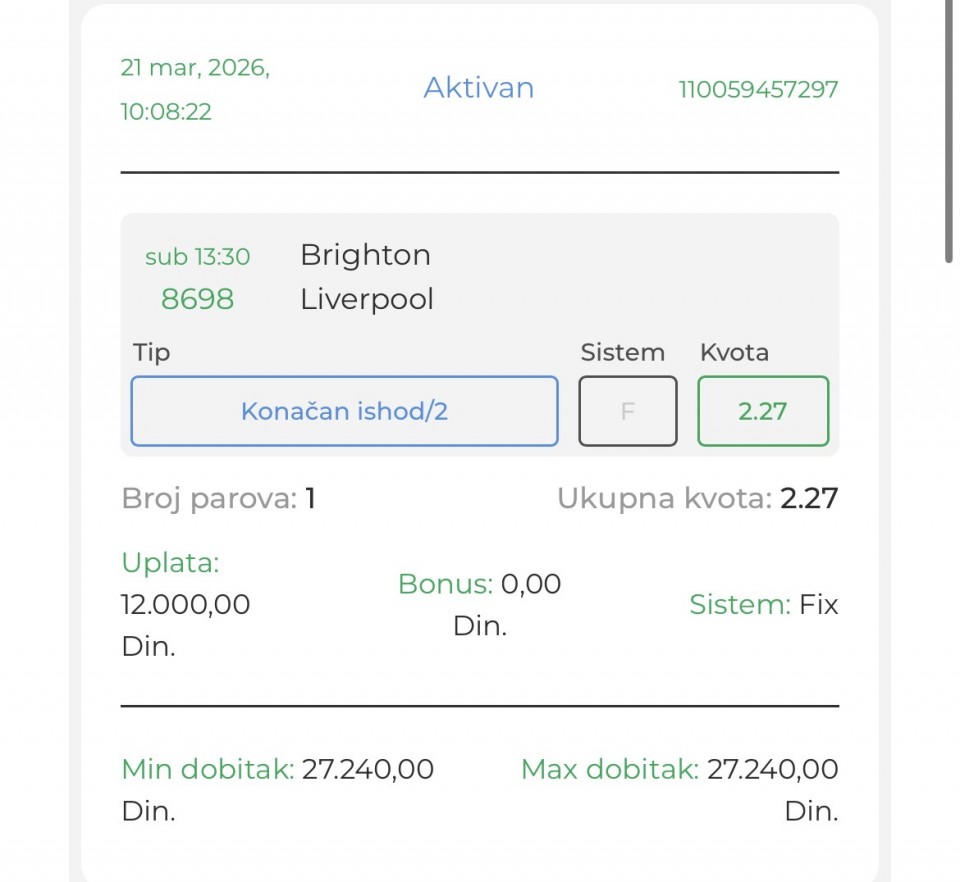
Task: Click the match code 8698
Action: (197, 299)
